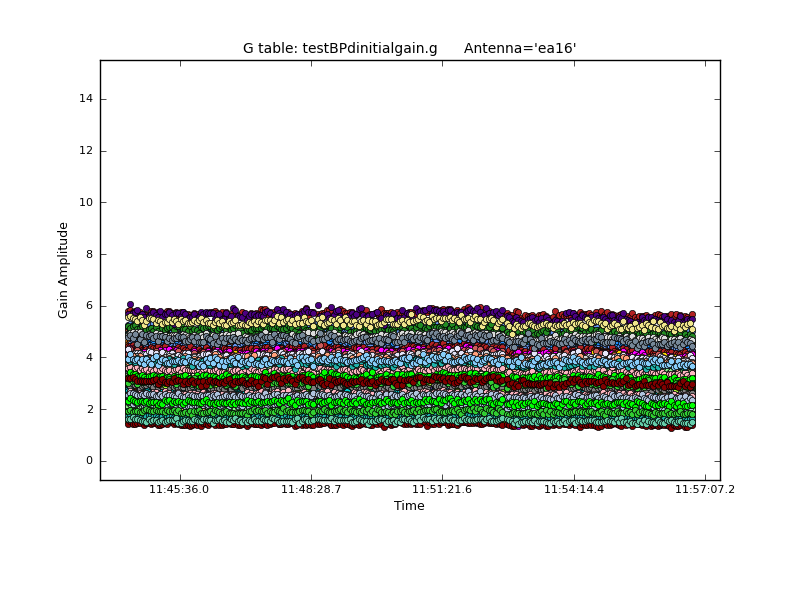Viewport: 800px width, 600px height.
Task: Click the Antenna='ea16' title text
Action: pyautogui.click(x=520, y=48)
